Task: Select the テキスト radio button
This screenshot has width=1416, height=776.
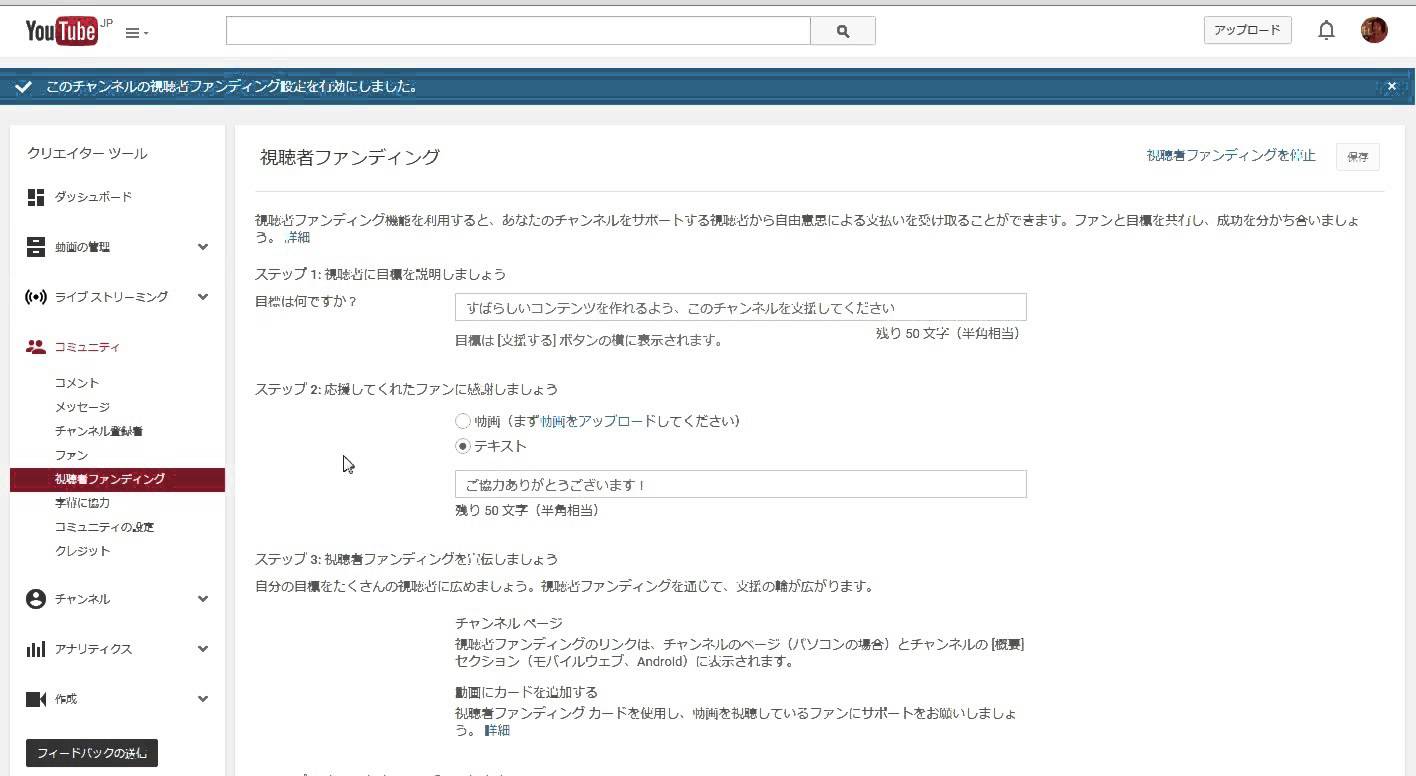Action: point(463,446)
